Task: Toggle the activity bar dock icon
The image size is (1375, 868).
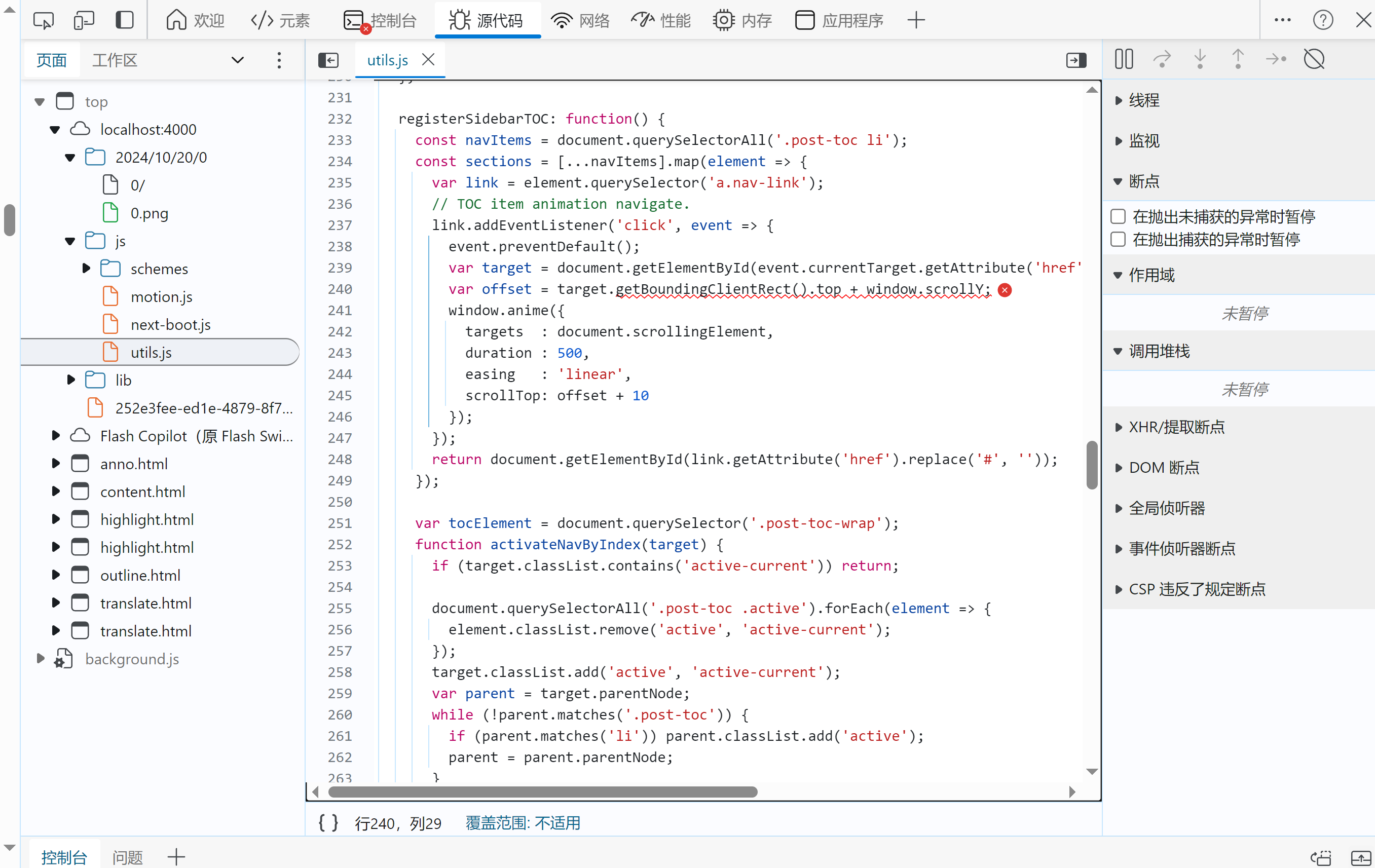Action: pos(125,21)
